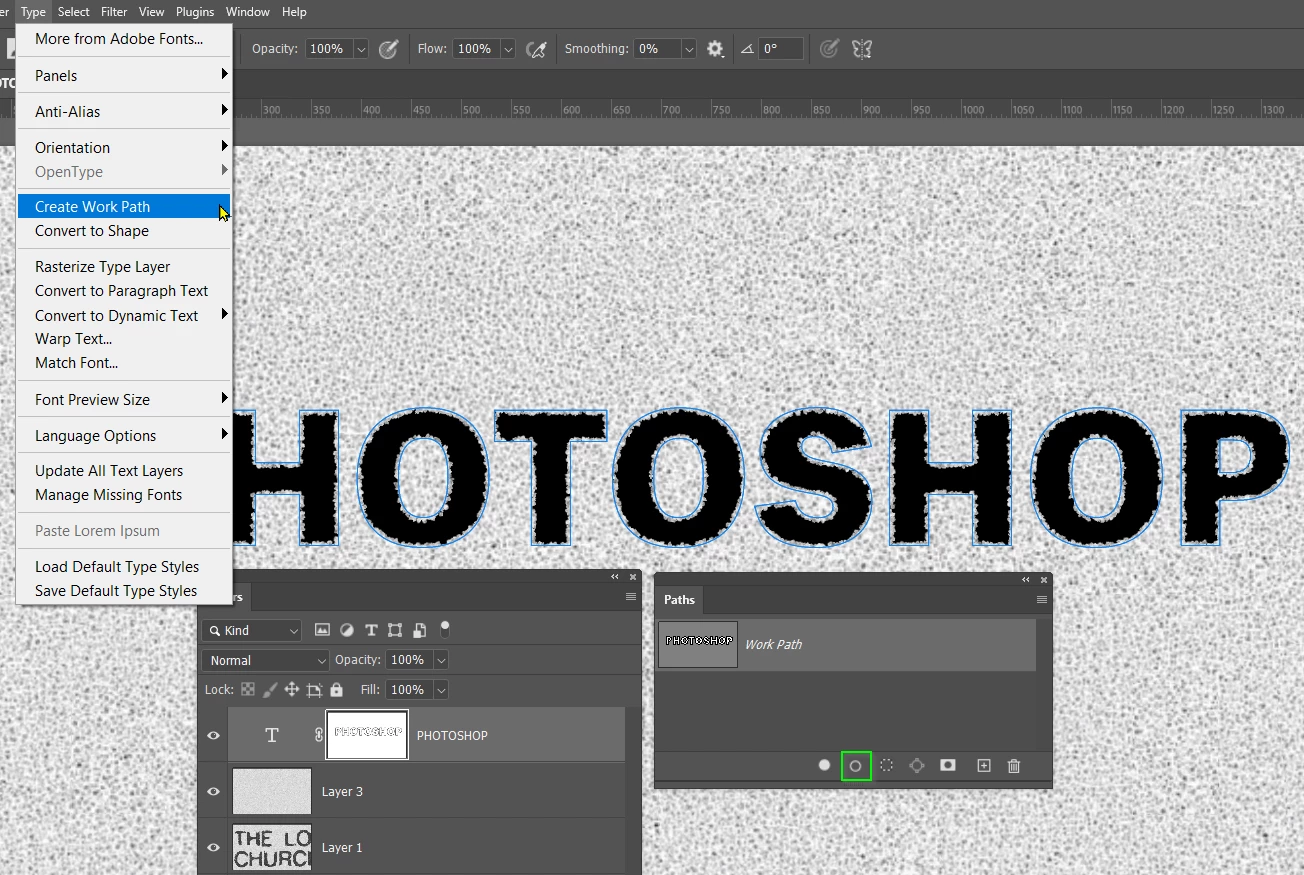1304x875 pixels.
Task: Click Smoothing 0% value field
Action: point(657,49)
